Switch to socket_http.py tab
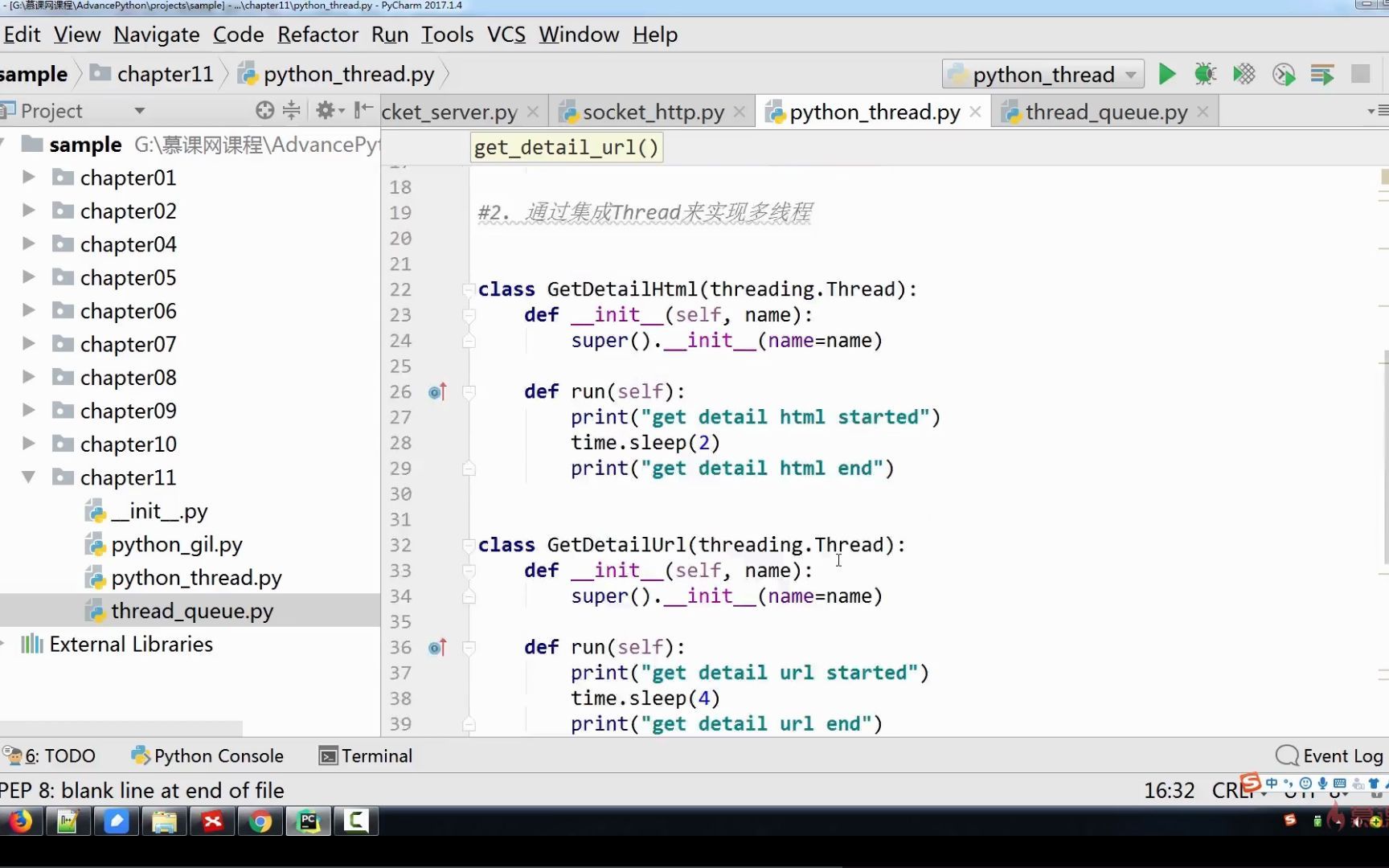1389x868 pixels. click(x=653, y=113)
